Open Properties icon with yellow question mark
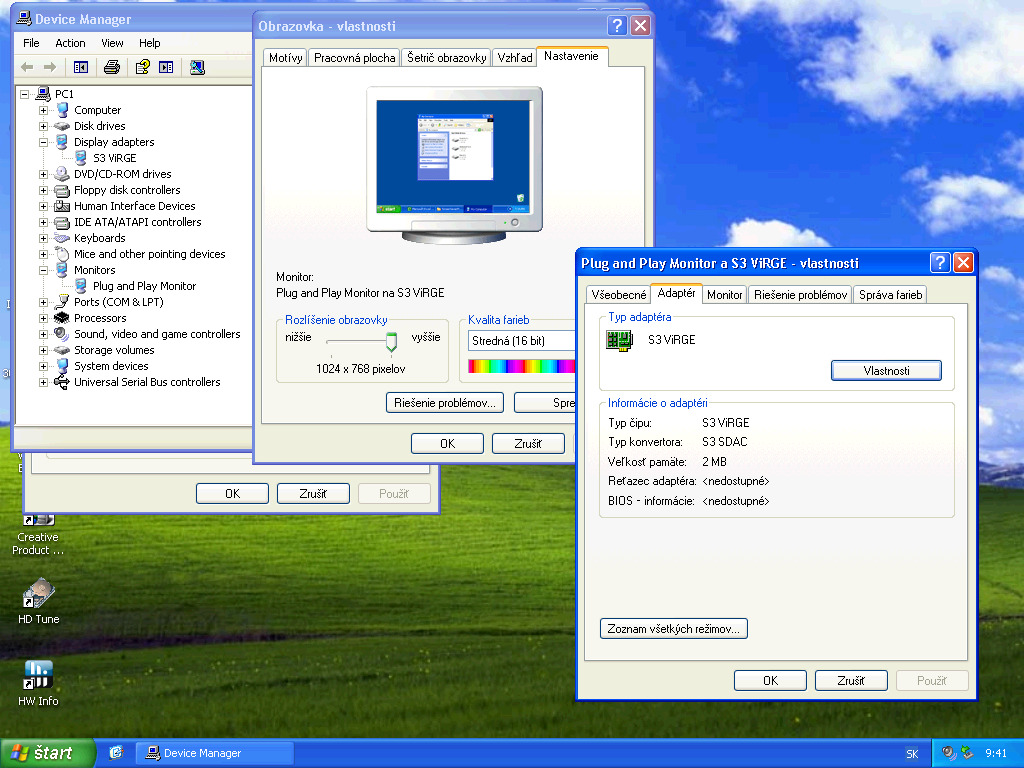The image size is (1024, 768). coord(142,67)
